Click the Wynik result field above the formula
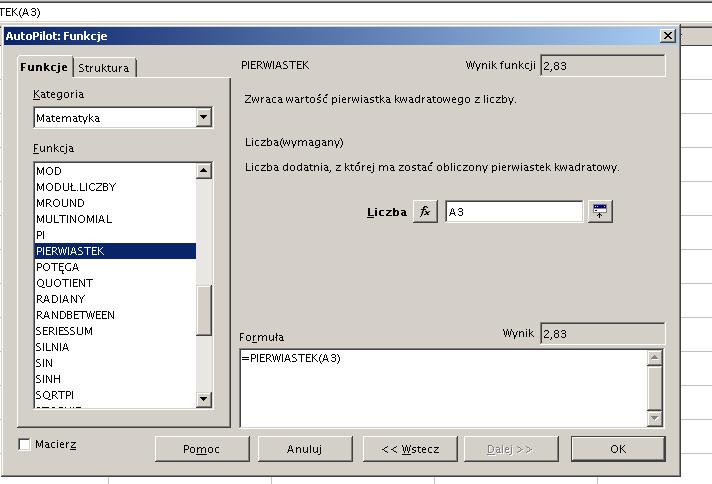The image size is (712, 484). [x=603, y=334]
